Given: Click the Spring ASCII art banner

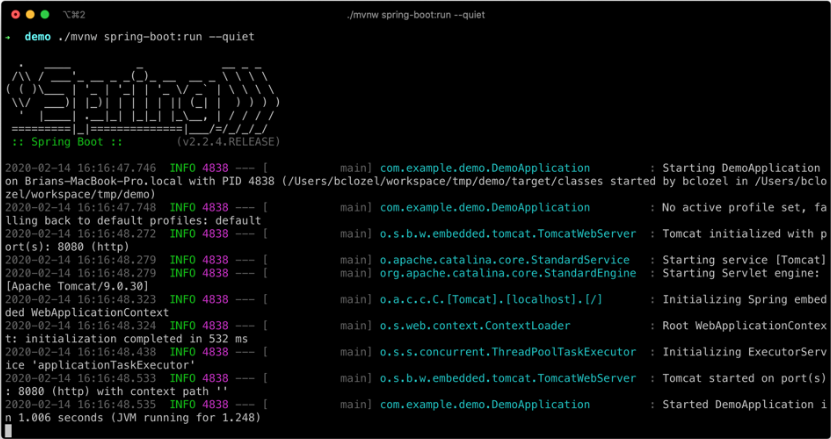Looking at the screenshot, I should tap(142, 101).
